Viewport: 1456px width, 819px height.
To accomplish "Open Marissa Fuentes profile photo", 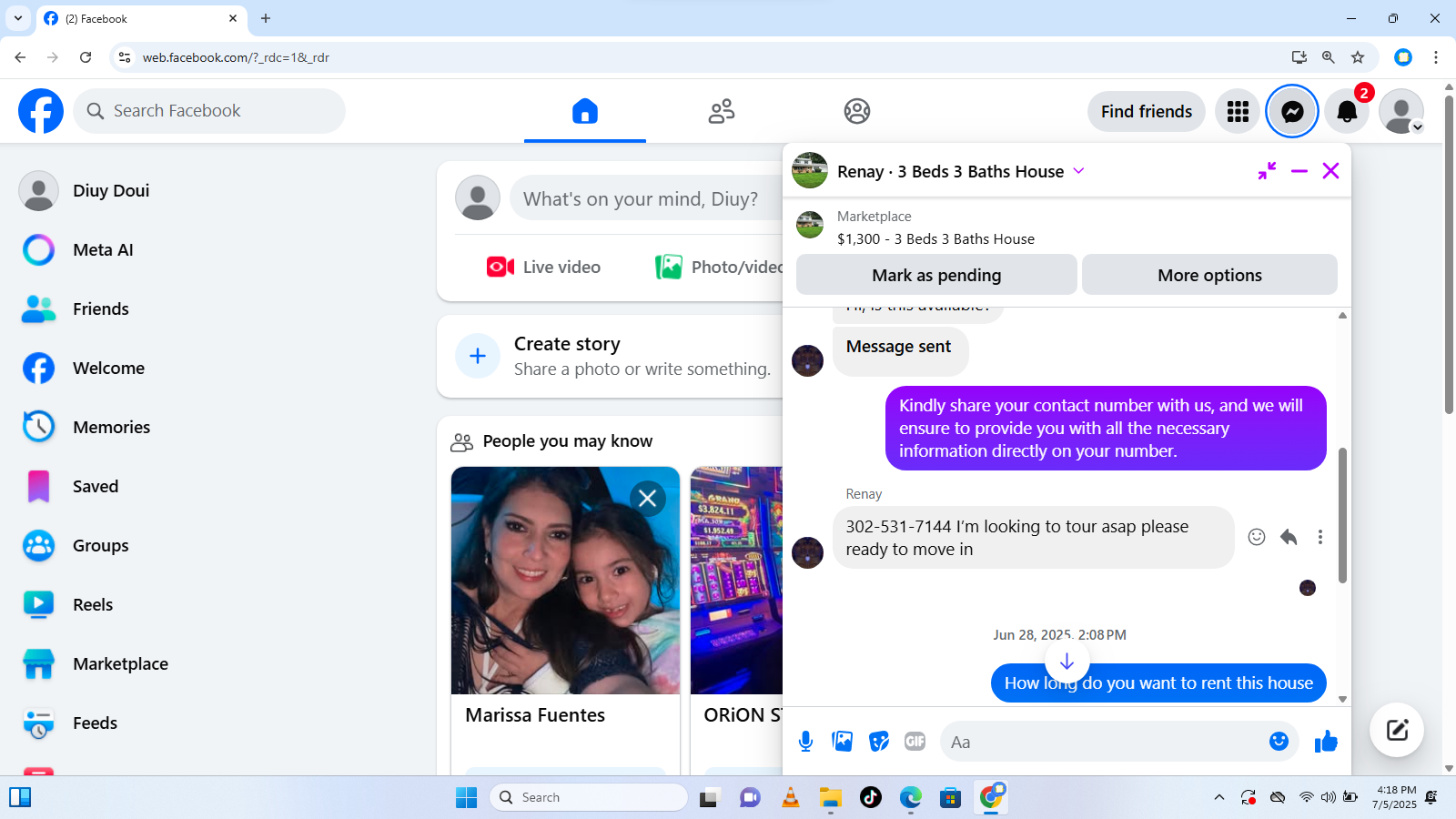I will 565,581.
